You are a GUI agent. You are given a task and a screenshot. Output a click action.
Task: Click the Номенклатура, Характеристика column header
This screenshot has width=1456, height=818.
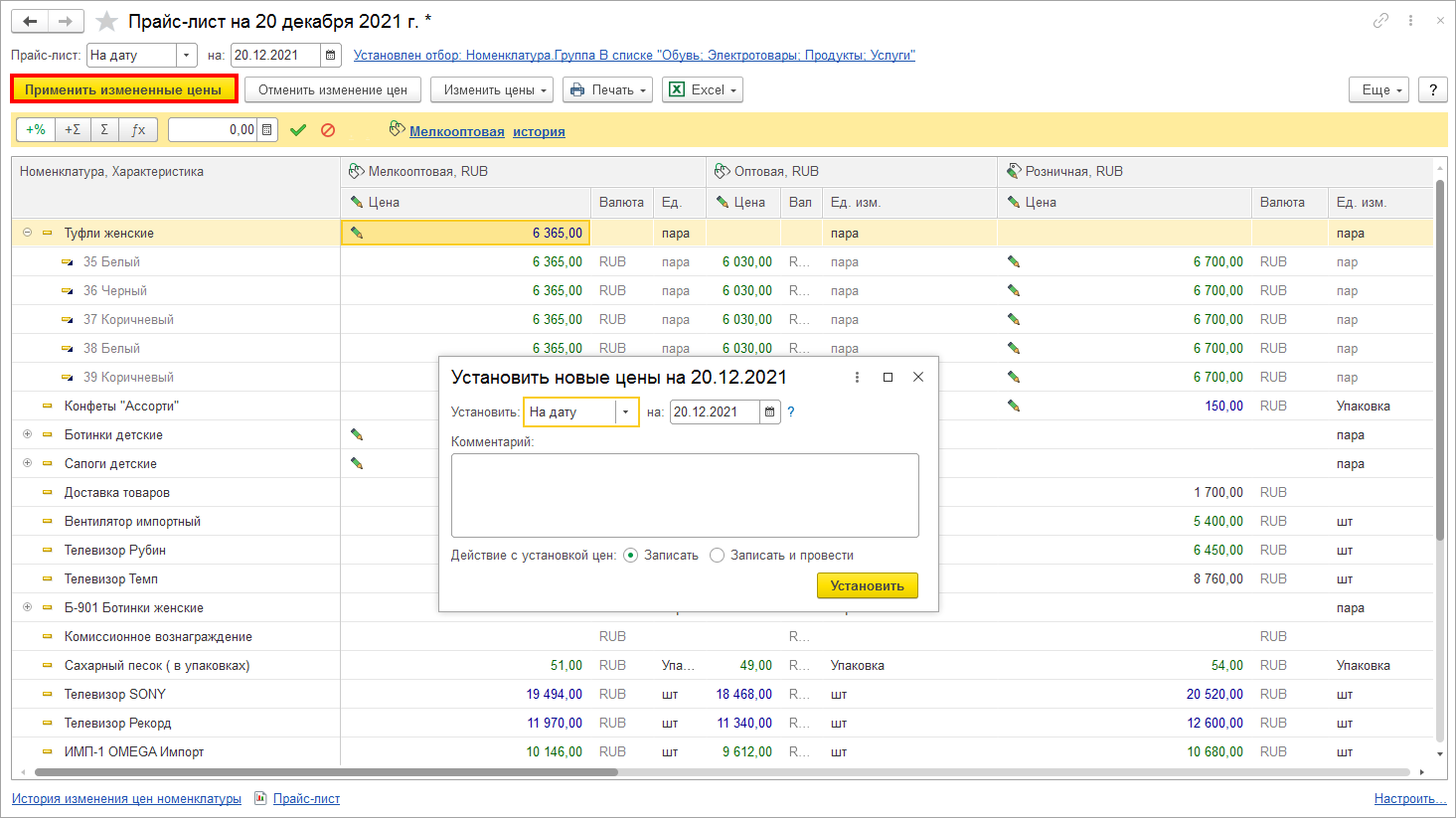(176, 186)
